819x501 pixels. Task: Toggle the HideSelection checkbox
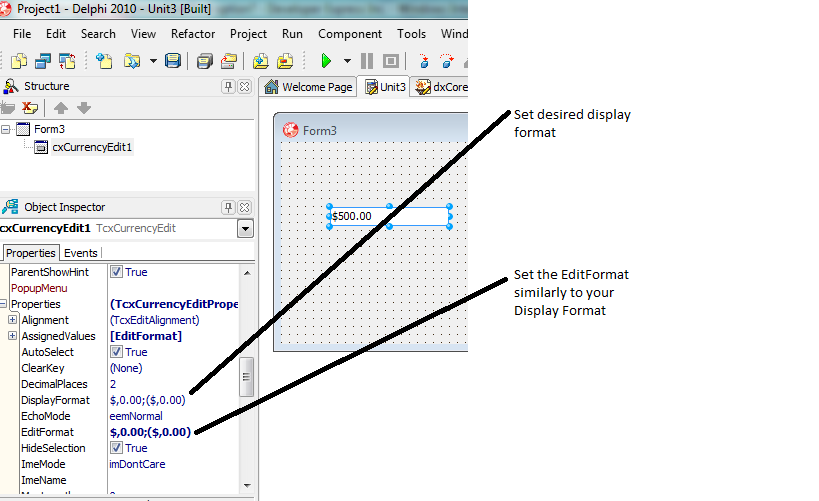point(117,448)
